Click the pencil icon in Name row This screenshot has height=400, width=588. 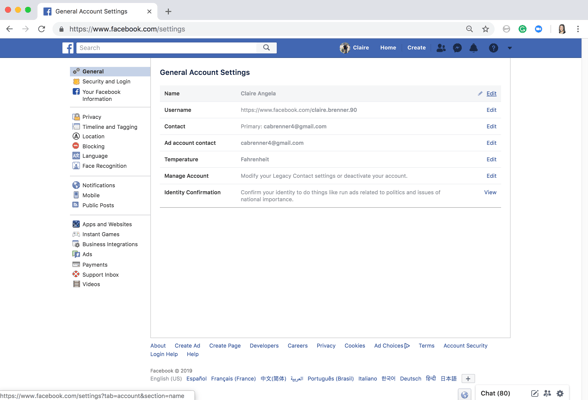480,93
